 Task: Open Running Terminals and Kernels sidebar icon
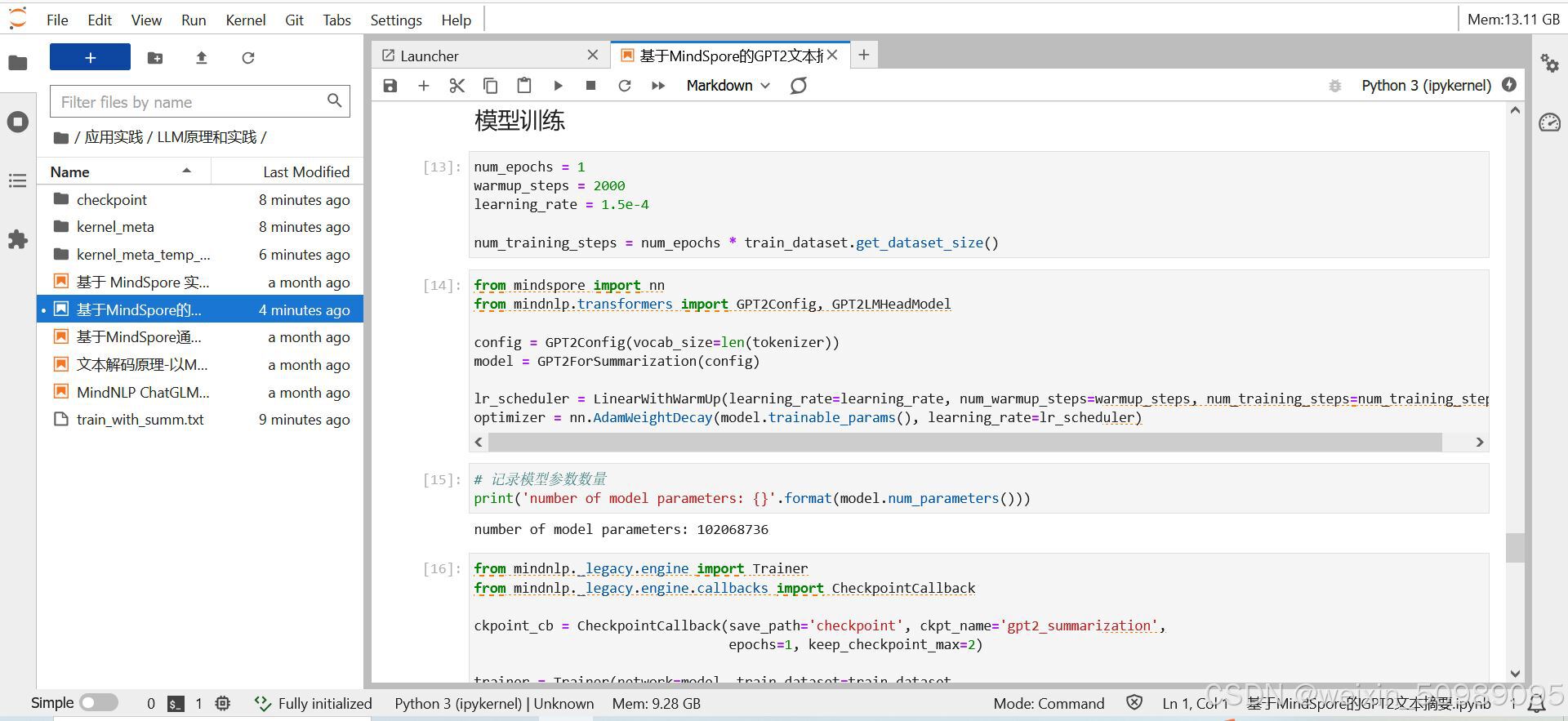[18, 122]
